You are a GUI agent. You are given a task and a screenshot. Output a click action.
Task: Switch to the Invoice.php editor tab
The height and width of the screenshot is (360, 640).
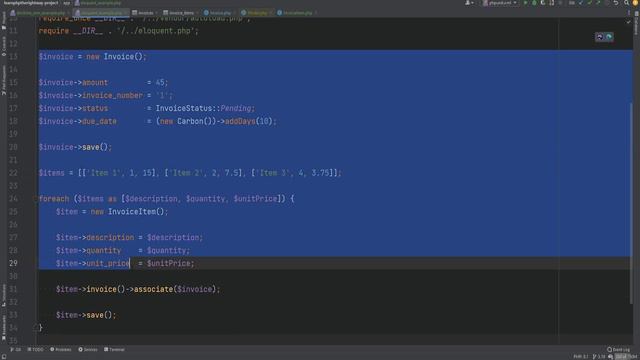pos(219,13)
